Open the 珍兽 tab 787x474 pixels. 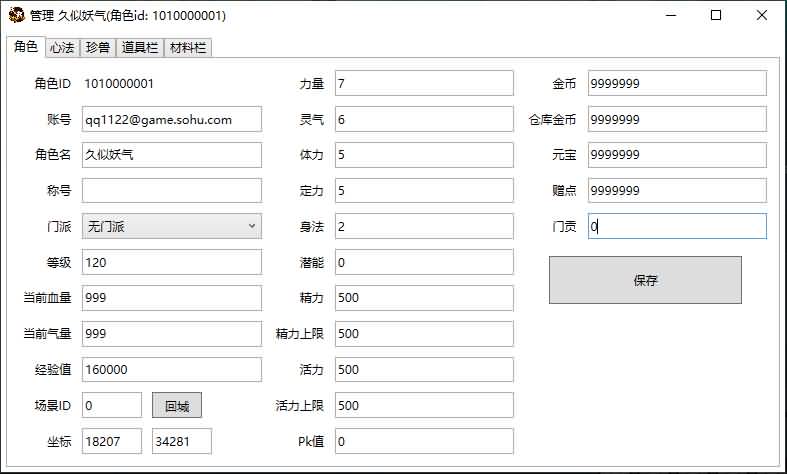pos(98,47)
